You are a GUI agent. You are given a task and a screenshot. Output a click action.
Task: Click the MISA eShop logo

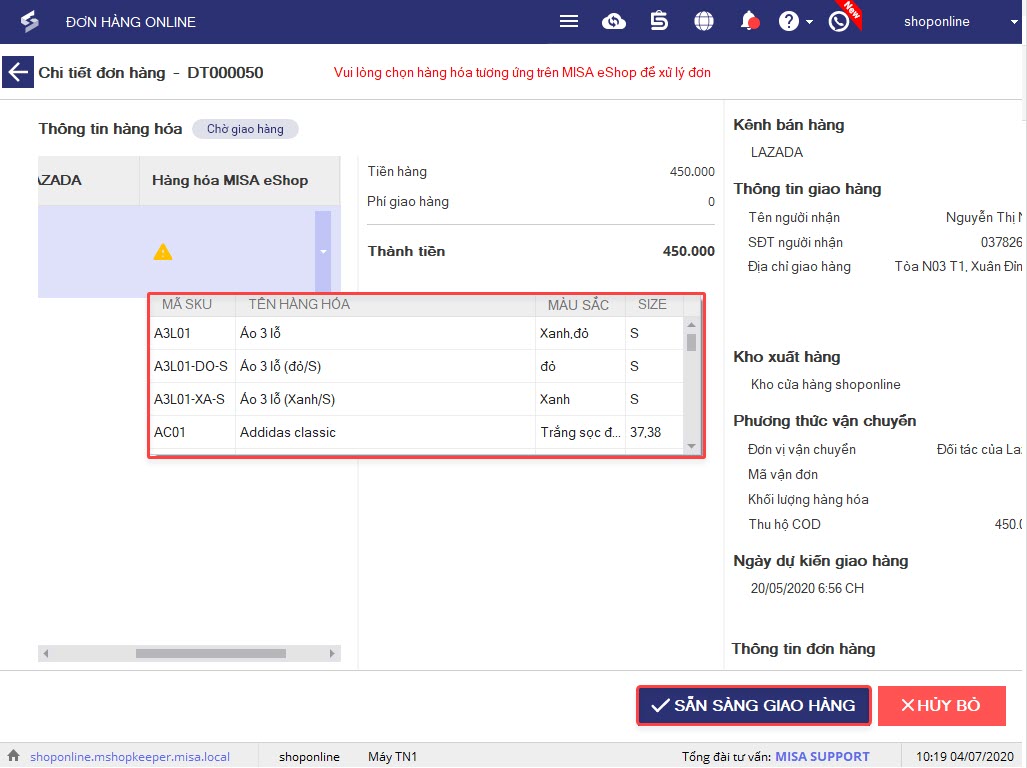click(30, 22)
